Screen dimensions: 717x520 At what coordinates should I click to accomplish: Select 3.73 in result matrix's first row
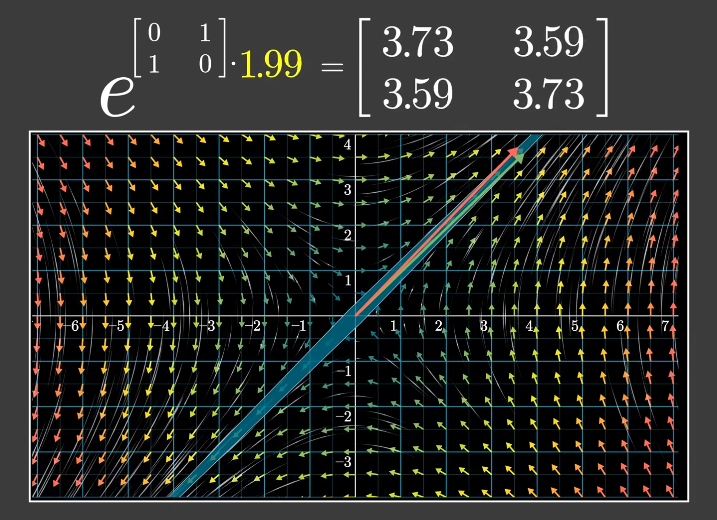click(417, 42)
